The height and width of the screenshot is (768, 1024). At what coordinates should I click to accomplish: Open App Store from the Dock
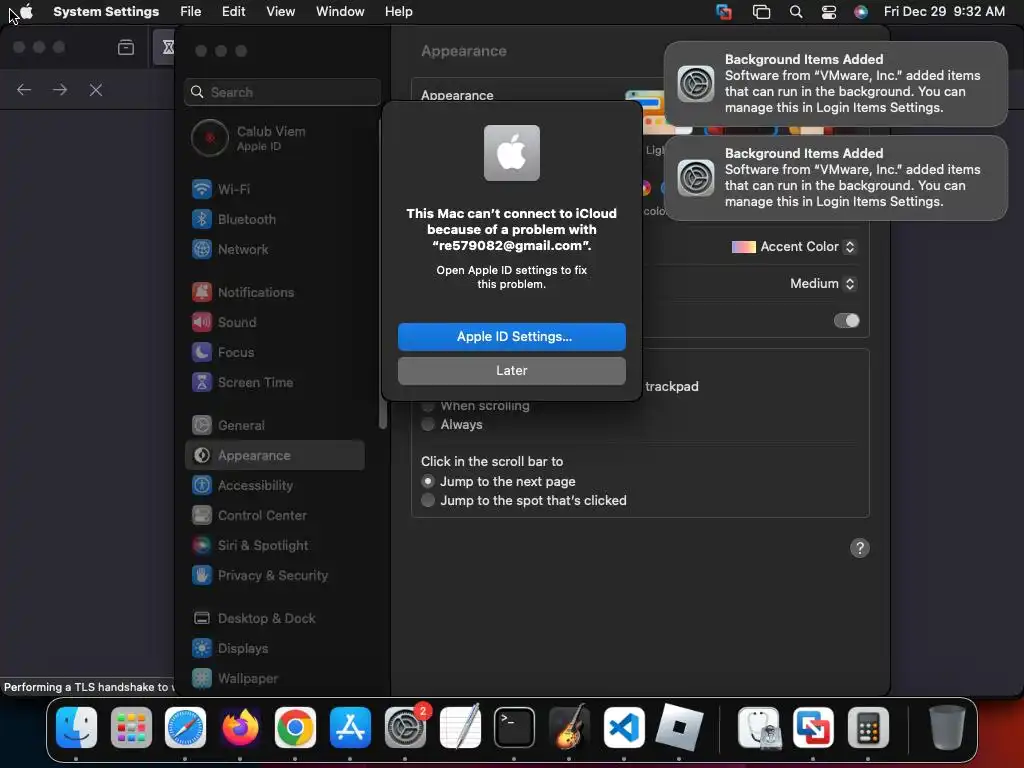350,728
